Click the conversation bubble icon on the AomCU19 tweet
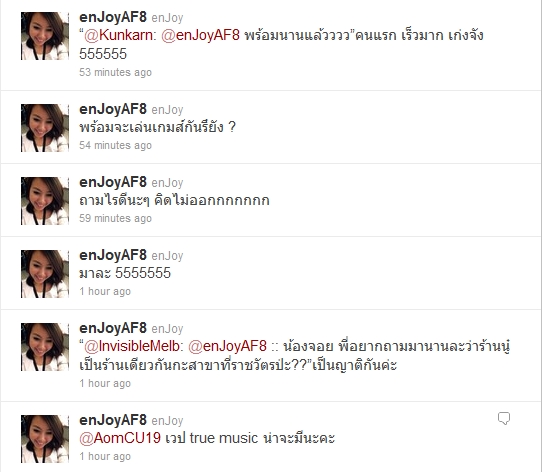 504,418
